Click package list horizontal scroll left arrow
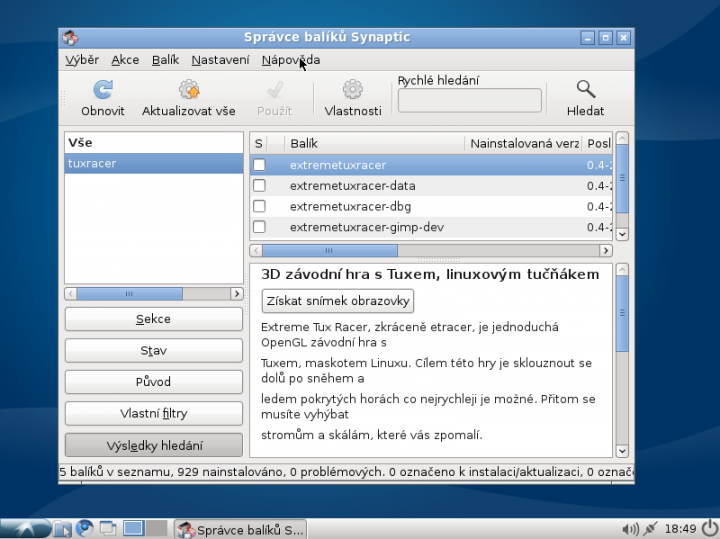Screen dimensions: 720x539 click(256, 251)
